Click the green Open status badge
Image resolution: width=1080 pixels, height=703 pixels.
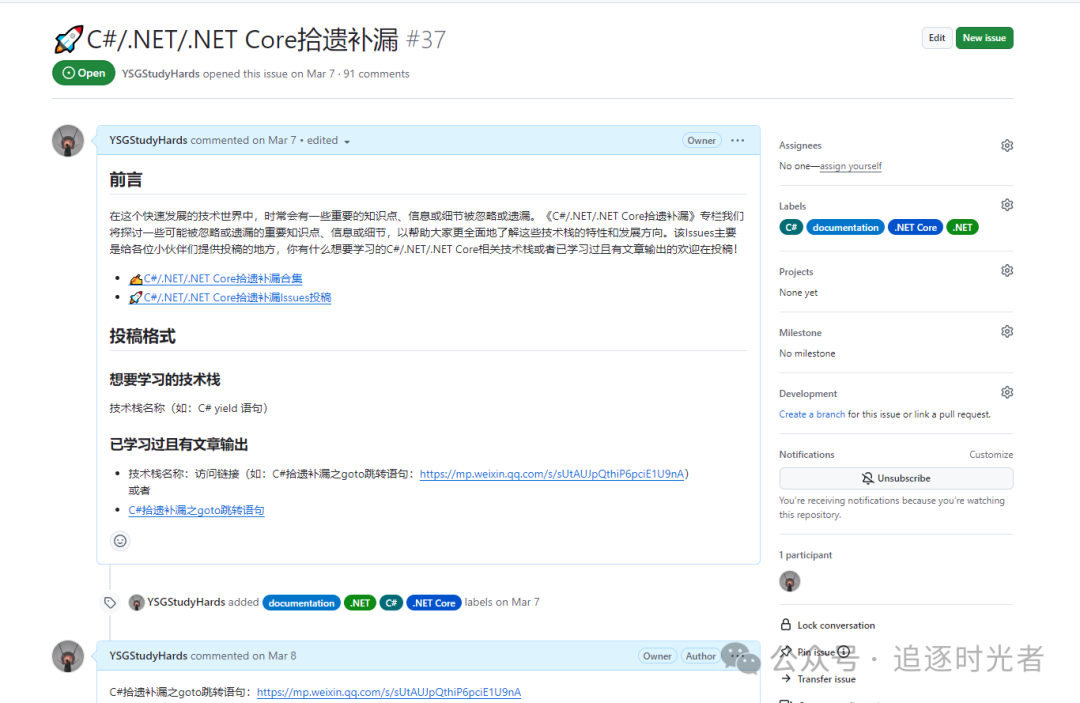tap(83, 73)
